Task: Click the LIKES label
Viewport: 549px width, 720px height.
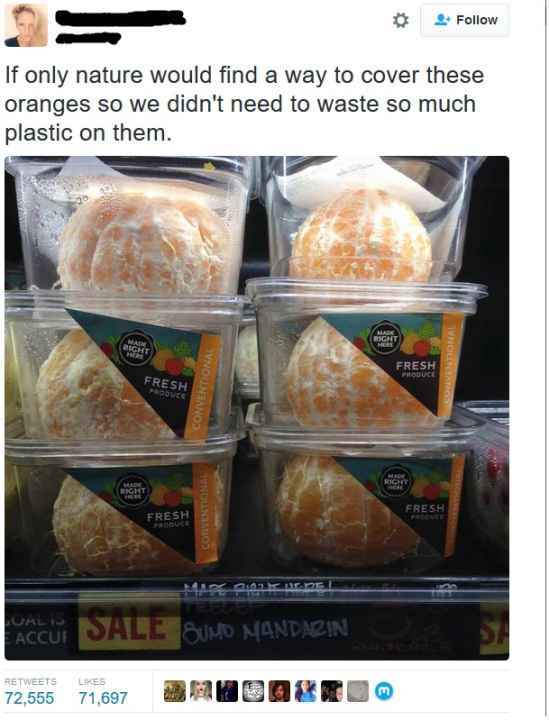Action: (92, 681)
